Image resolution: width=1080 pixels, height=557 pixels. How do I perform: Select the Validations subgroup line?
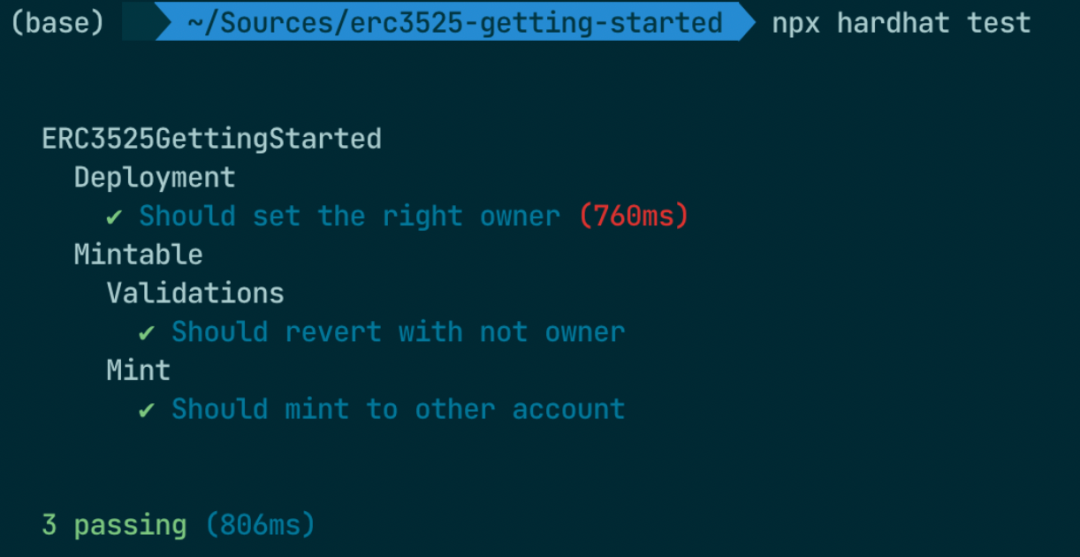click(195, 293)
